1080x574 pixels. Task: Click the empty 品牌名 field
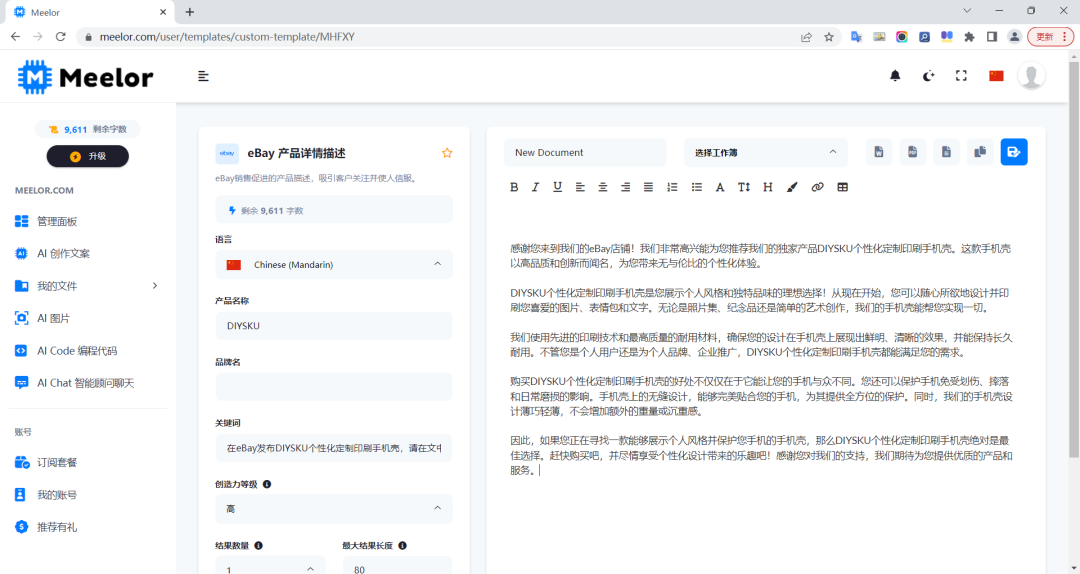pos(334,387)
